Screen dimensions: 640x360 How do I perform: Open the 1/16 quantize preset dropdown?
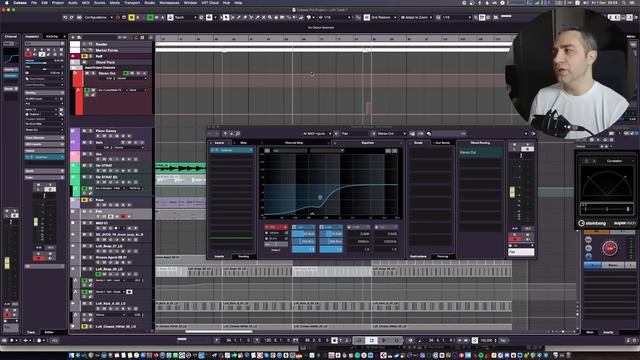point(456,18)
